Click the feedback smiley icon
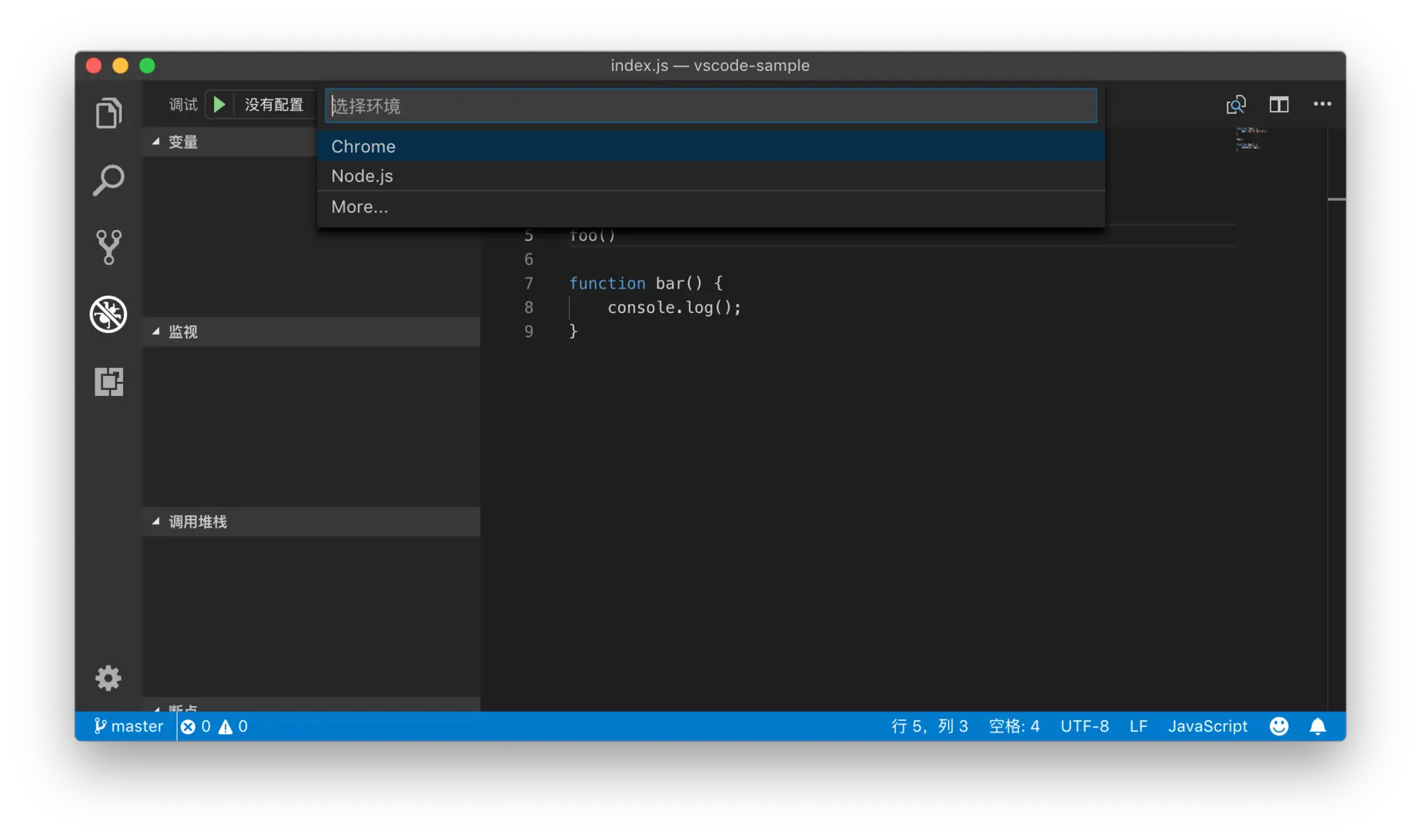The width and height of the screenshot is (1421, 840). coord(1278,726)
